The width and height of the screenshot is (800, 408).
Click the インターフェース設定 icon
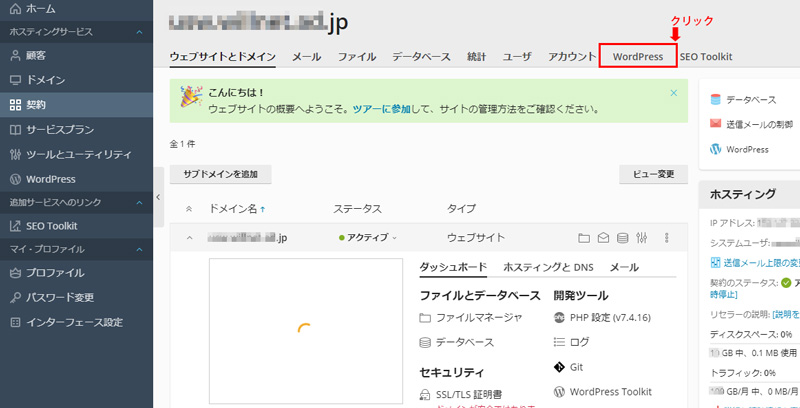(15, 322)
